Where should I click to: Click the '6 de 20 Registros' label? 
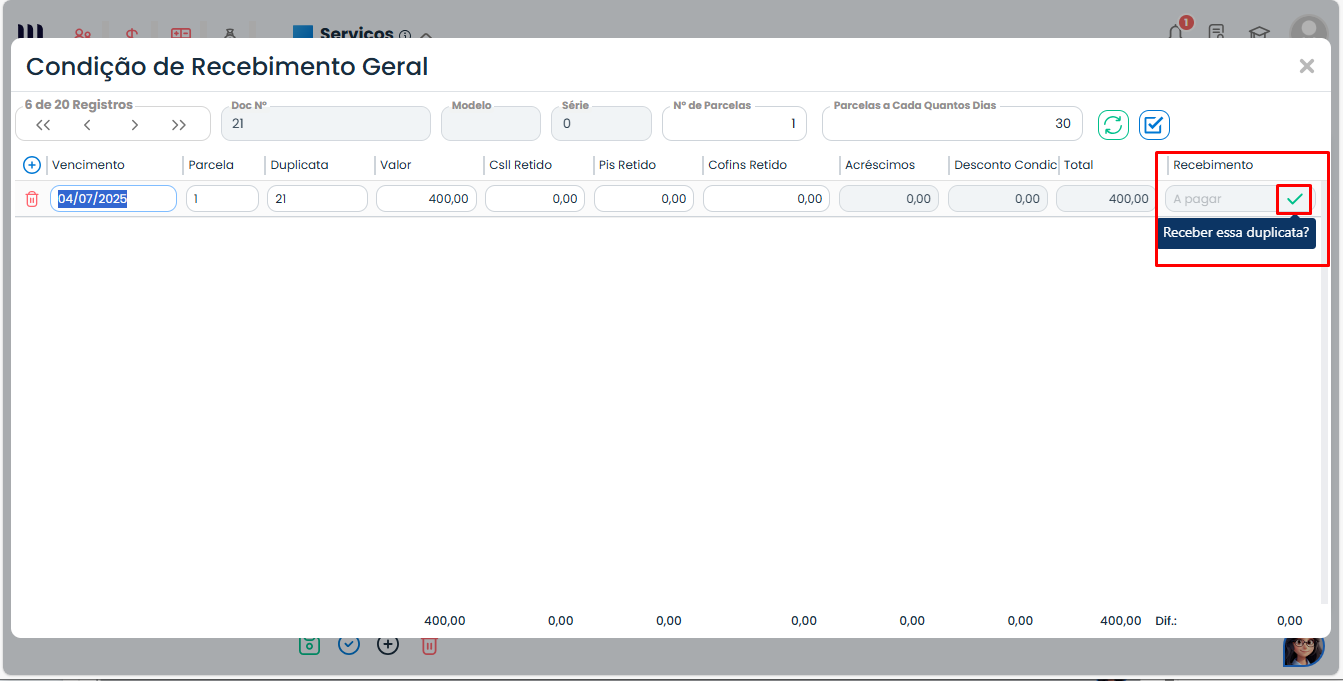pos(79,105)
